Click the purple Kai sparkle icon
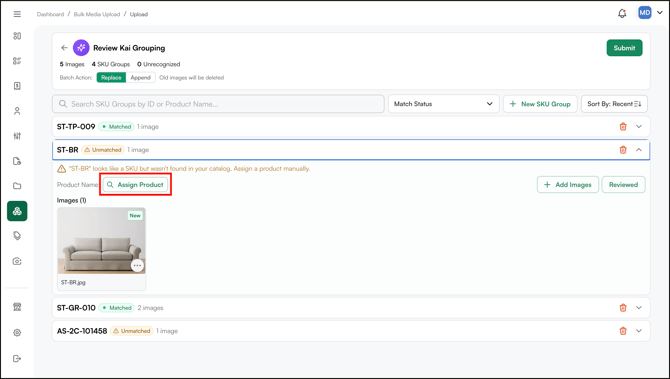670x379 pixels. point(81,48)
